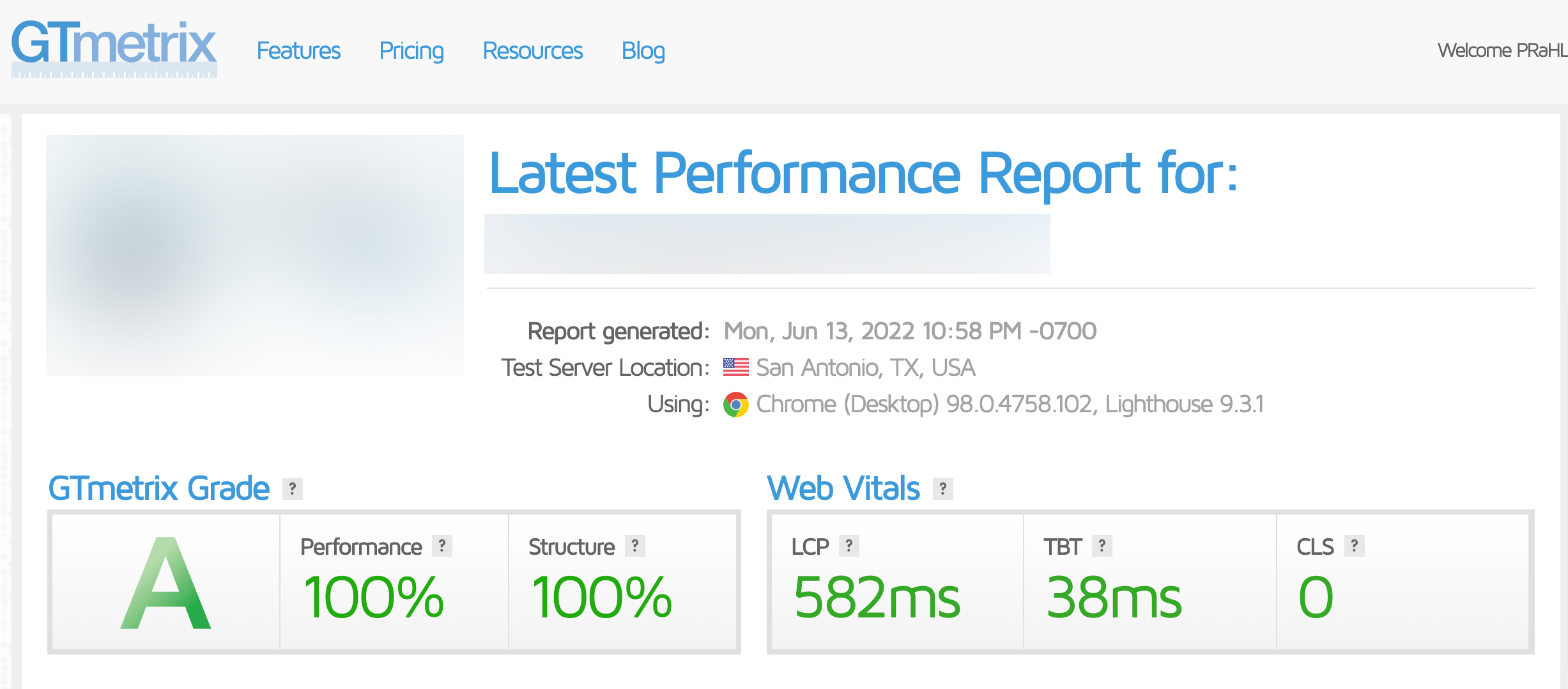The height and width of the screenshot is (689, 1568).
Task: Click San Antonio, TX, USA location text
Action: click(866, 368)
